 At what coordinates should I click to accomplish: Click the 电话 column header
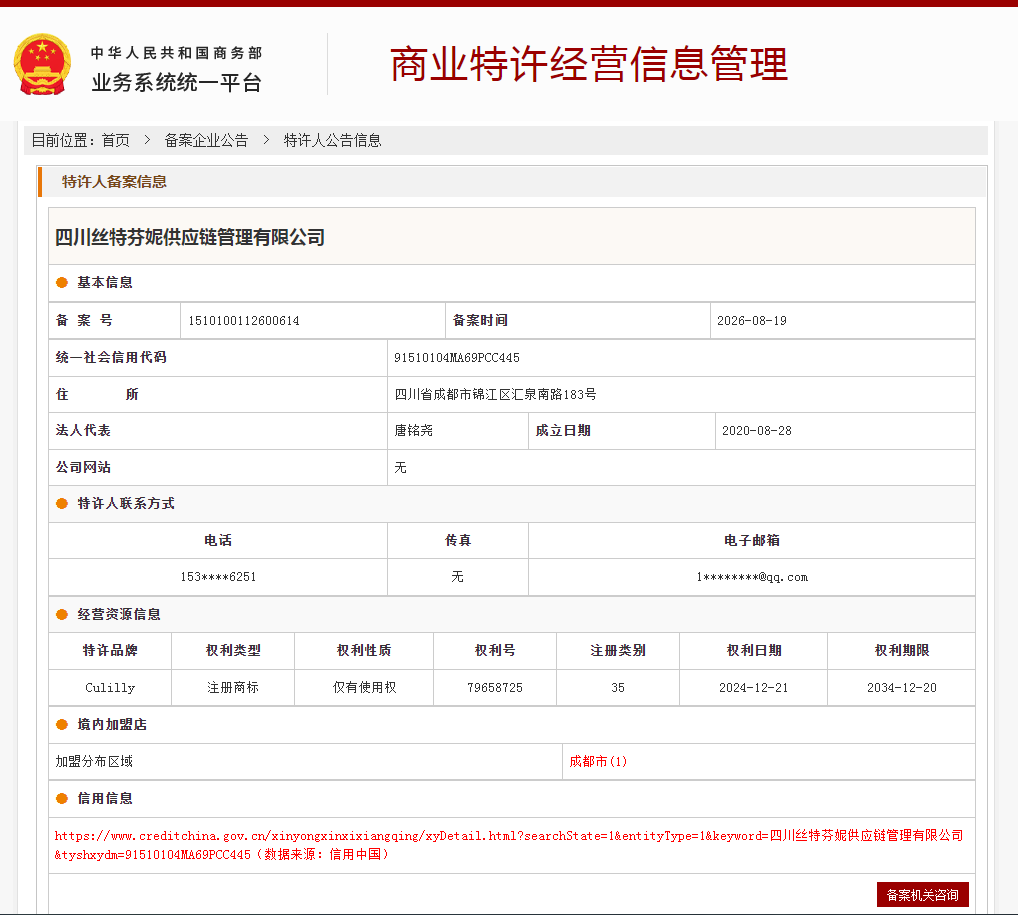pyautogui.click(x=218, y=540)
